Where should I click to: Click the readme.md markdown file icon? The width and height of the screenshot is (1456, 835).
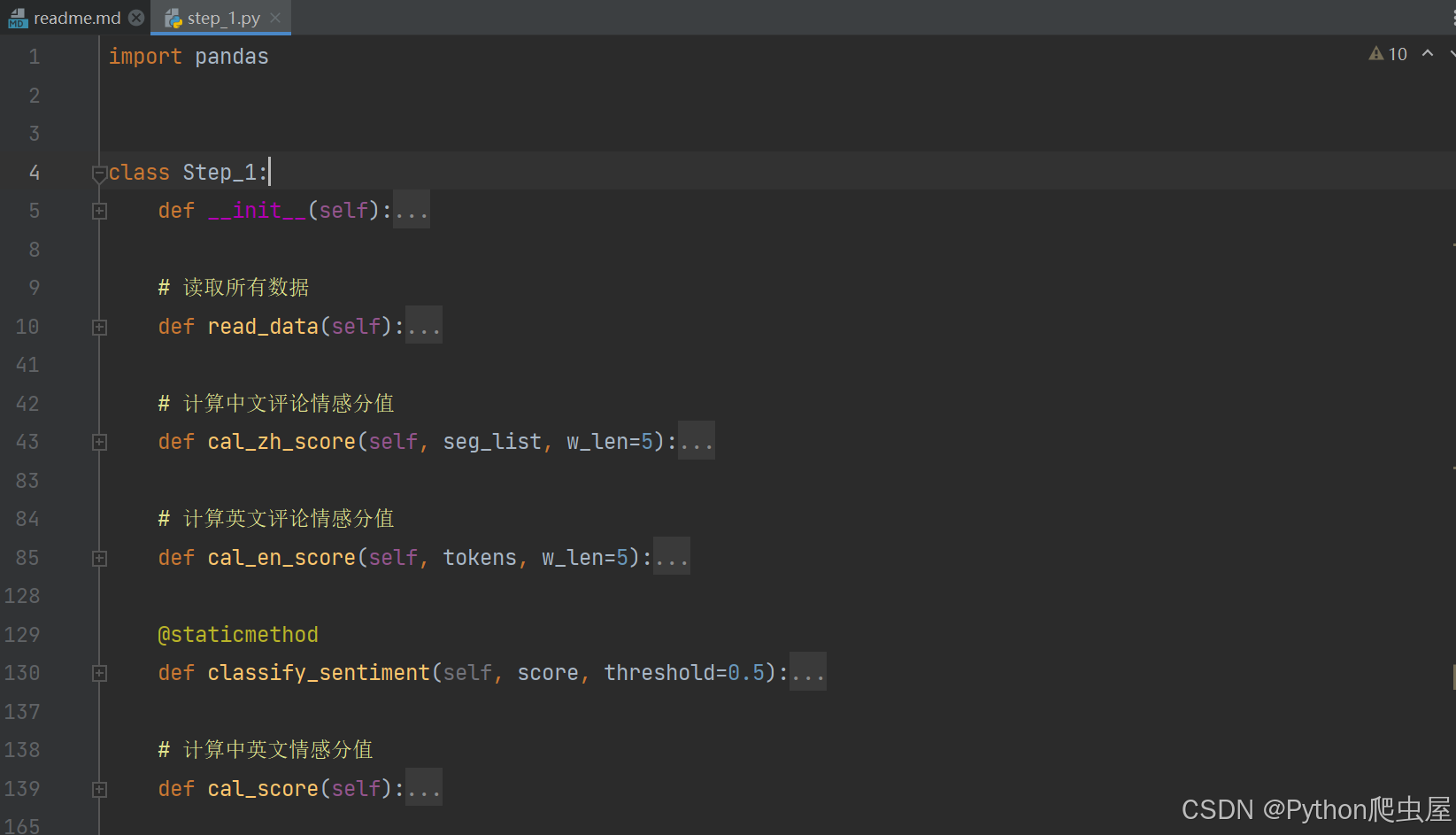[x=18, y=18]
